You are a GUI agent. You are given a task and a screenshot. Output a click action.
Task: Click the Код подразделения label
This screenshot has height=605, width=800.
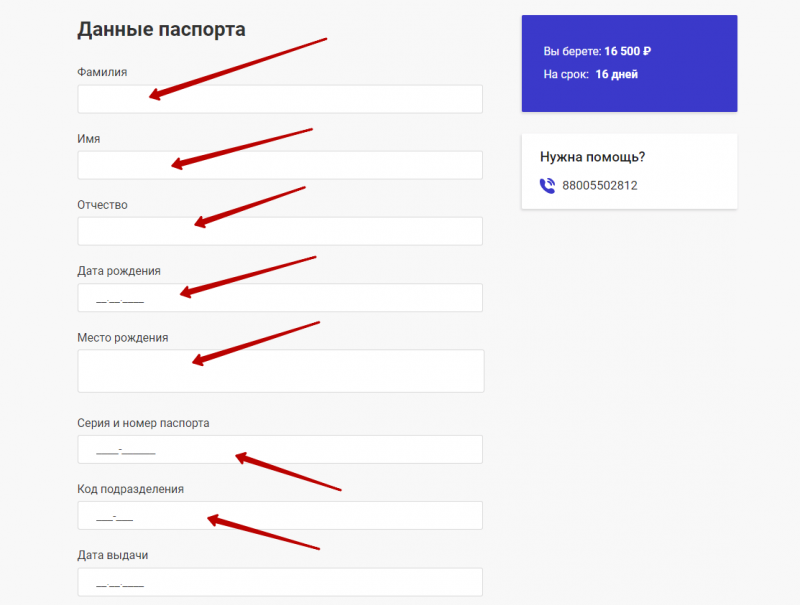coord(130,489)
